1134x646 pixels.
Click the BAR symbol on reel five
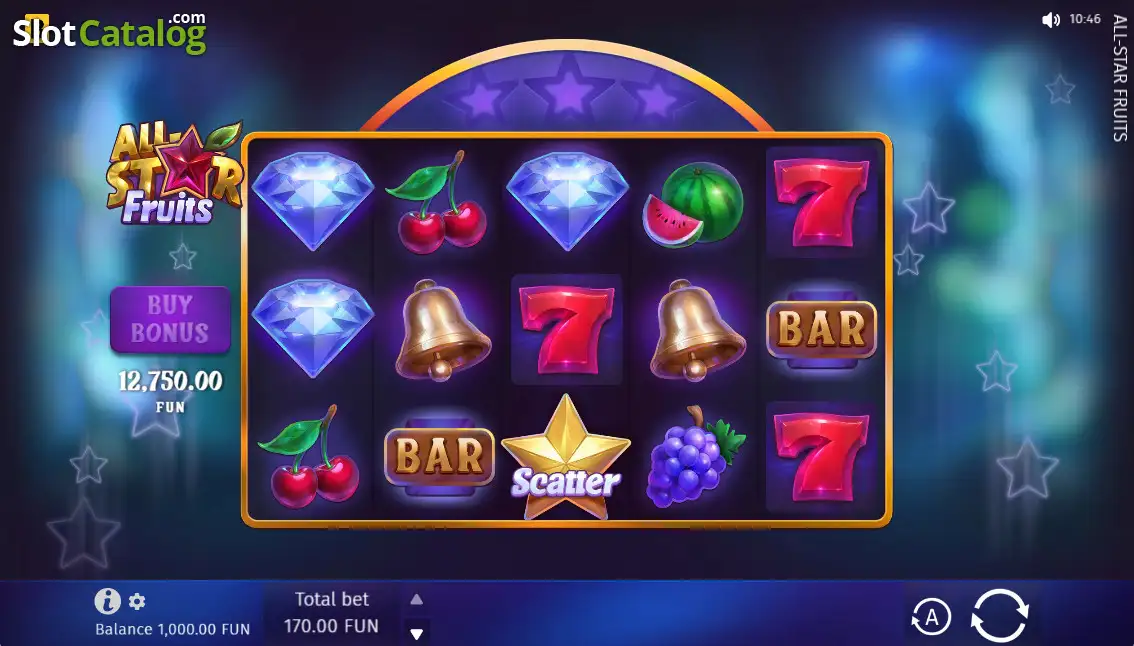[822, 330]
